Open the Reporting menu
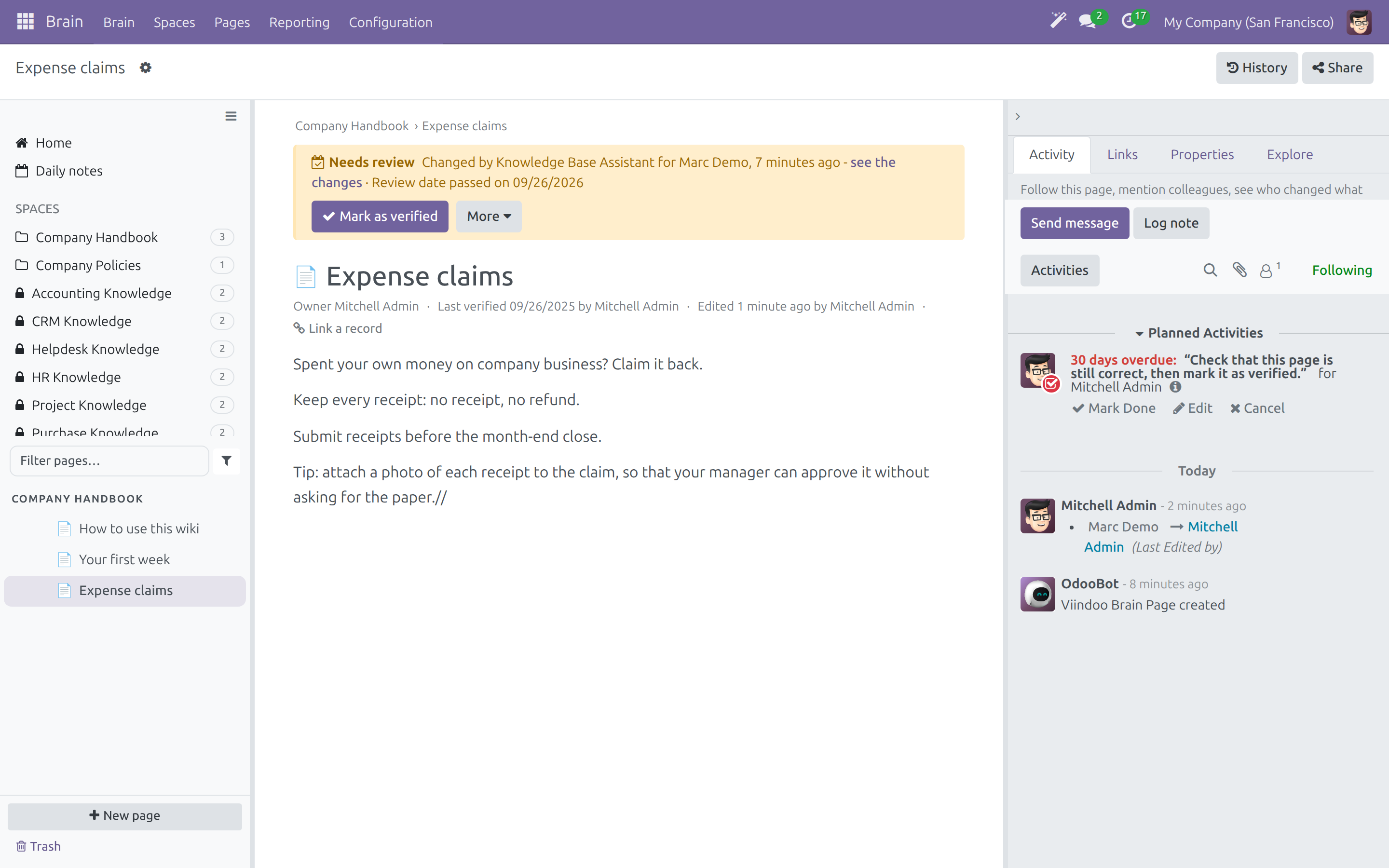1389x868 pixels. tap(299, 22)
